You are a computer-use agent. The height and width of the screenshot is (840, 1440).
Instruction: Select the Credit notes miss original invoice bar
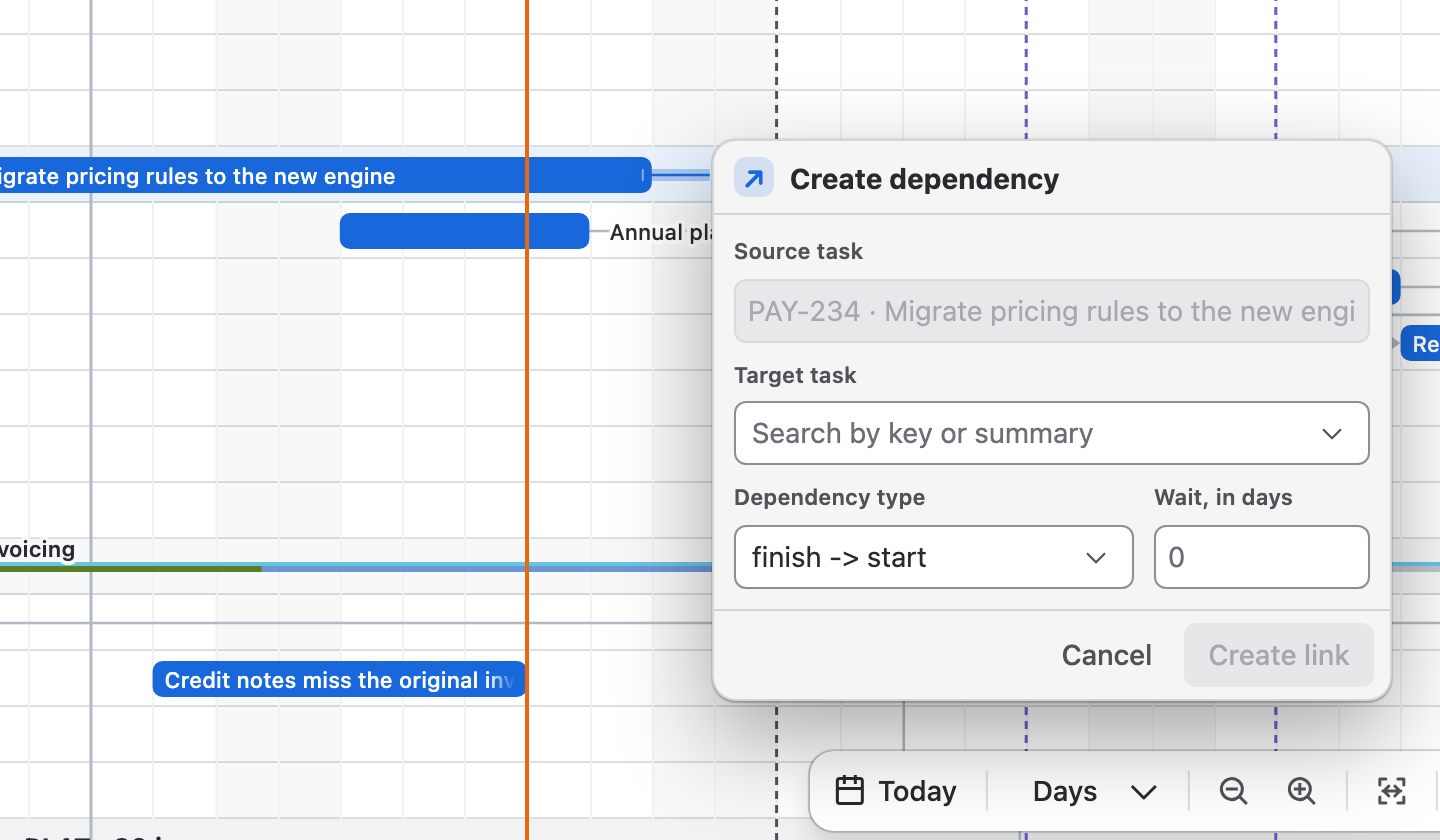click(x=339, y=679)
